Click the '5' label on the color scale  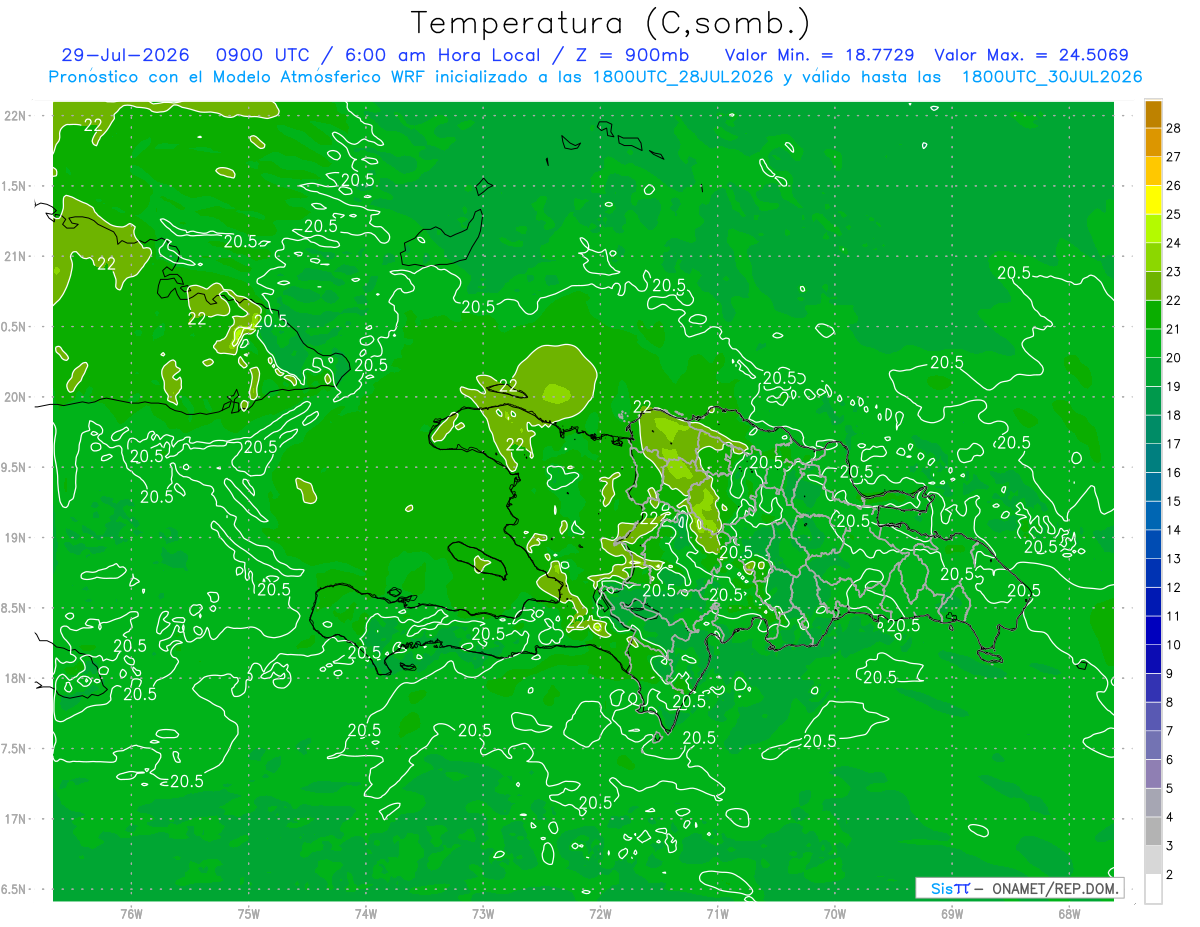click(x=1170, y=788)
